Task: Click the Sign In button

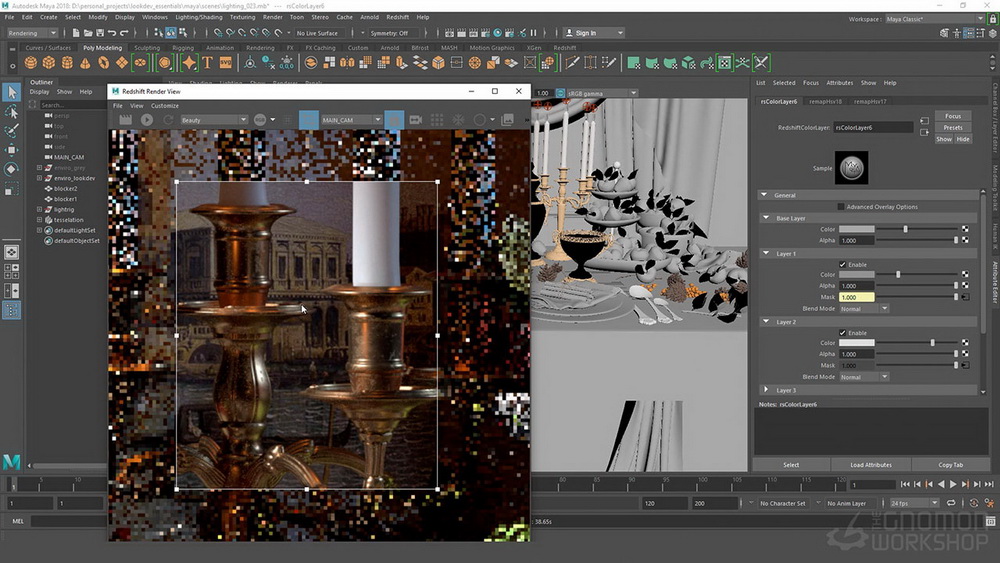Action: click(593, 33)
